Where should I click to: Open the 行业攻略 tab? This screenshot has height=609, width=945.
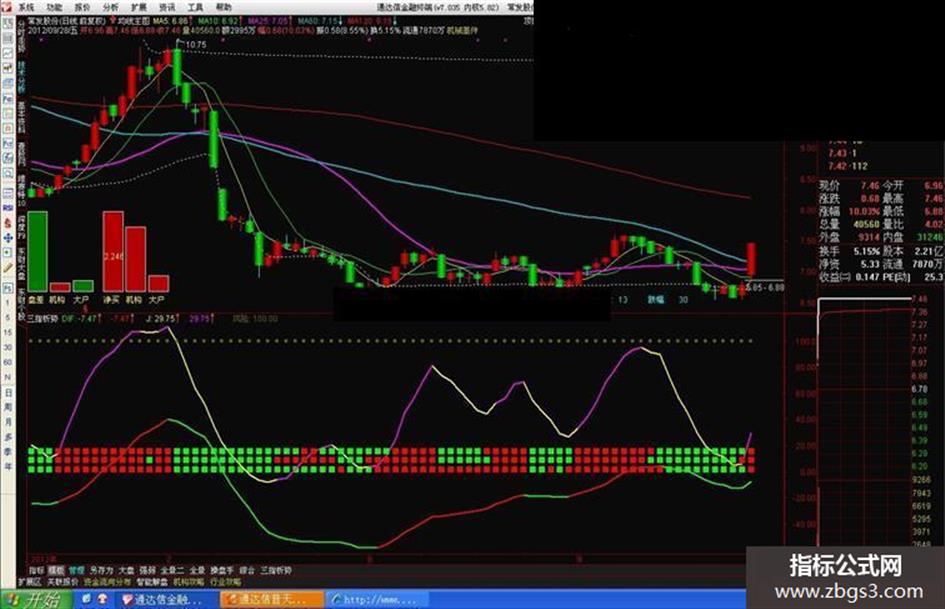(225, 582)
